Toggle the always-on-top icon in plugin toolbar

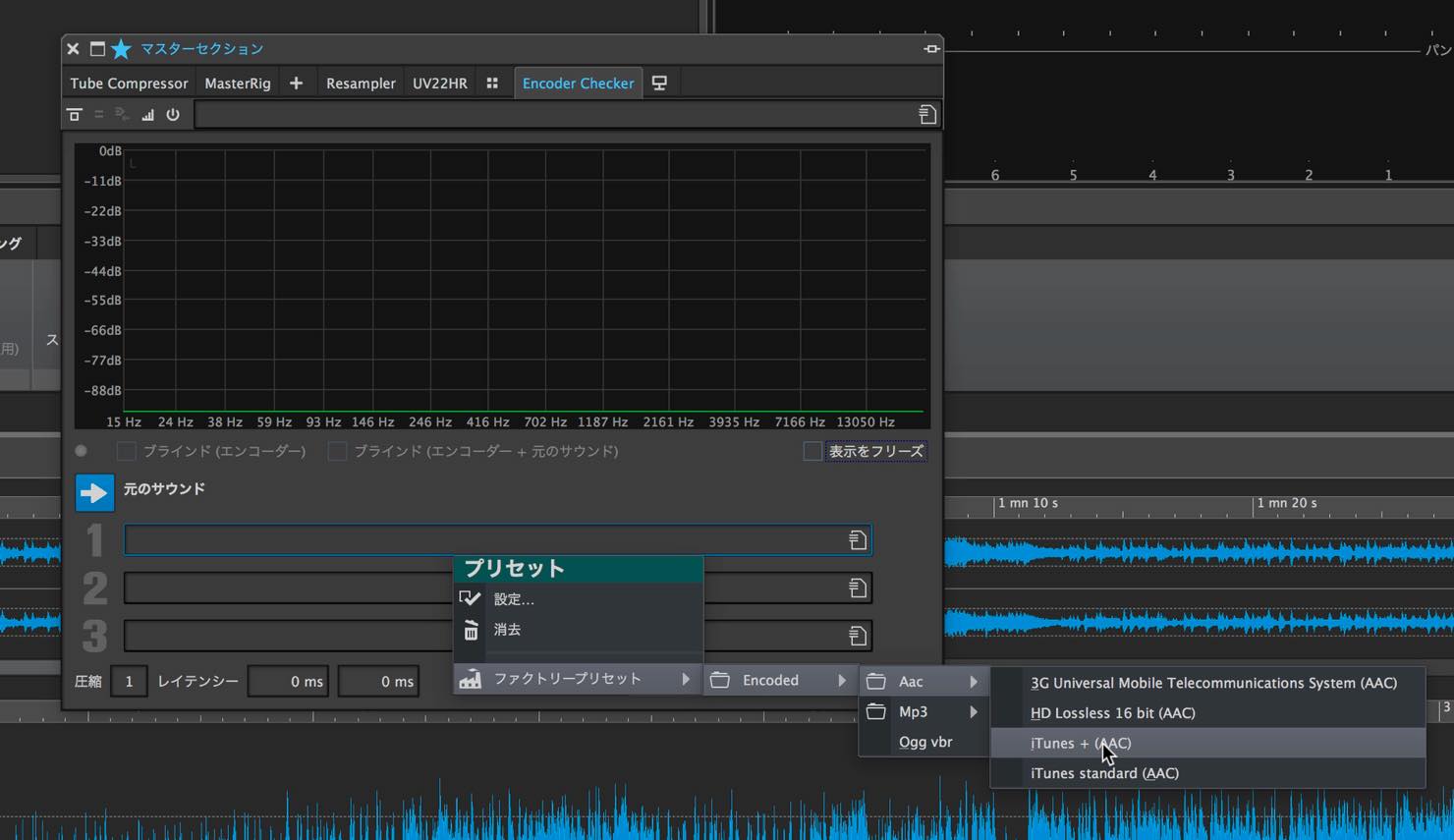click(x=74, y=115)
